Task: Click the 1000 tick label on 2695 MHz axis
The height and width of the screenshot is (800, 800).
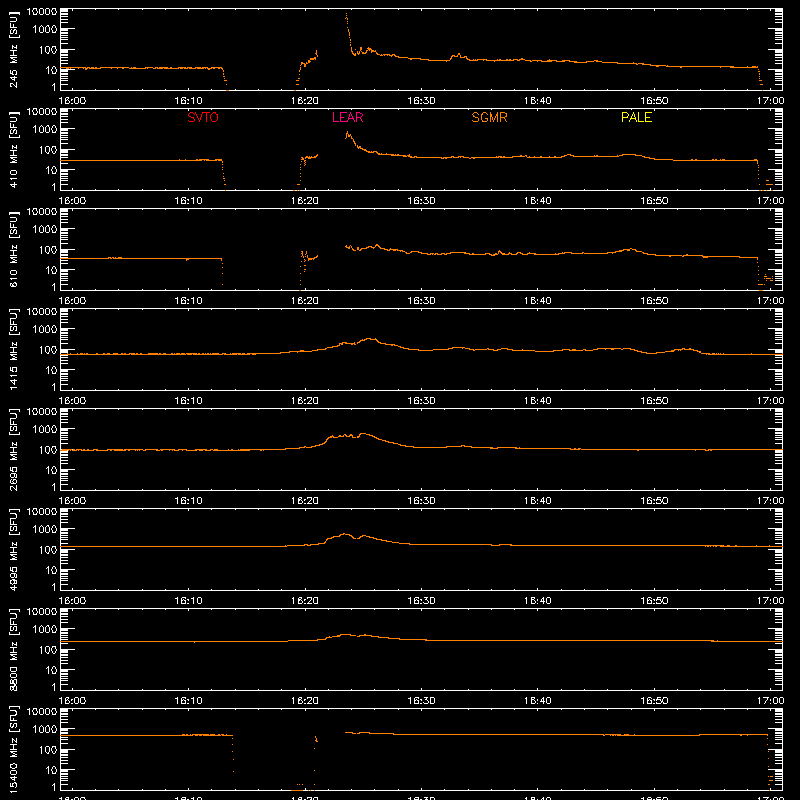Action: click(45, 430)
